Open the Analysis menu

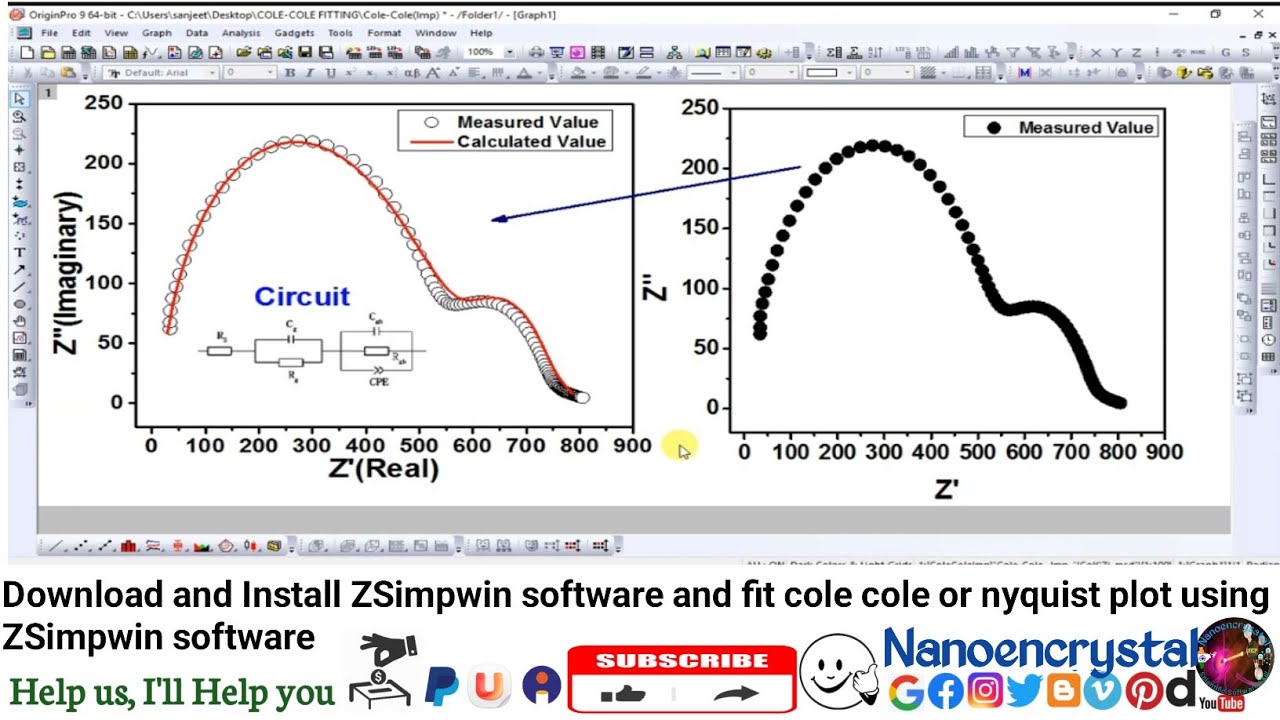coord(241,33)
